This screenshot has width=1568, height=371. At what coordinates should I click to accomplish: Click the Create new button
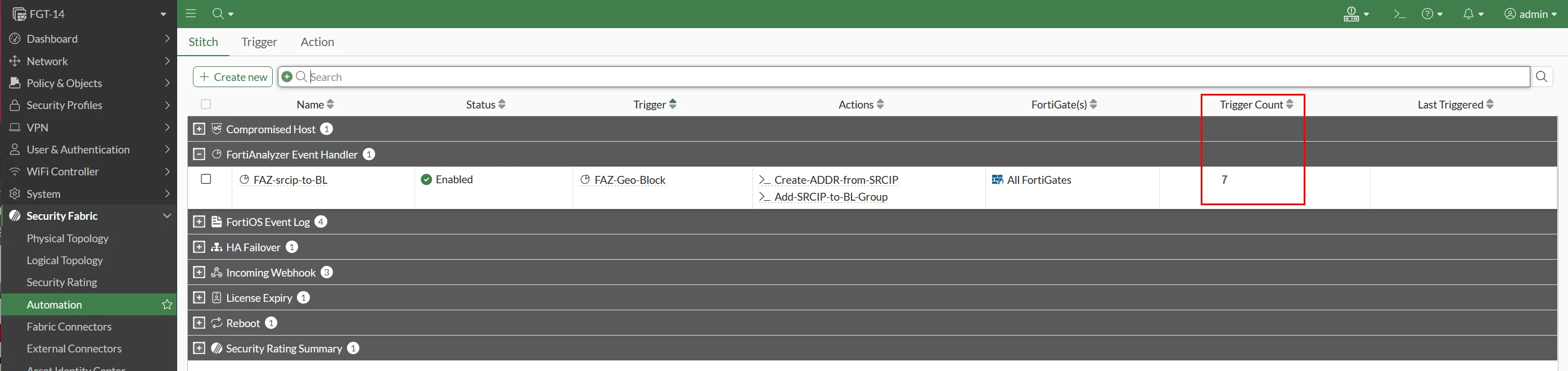click(x=232, y=76)
